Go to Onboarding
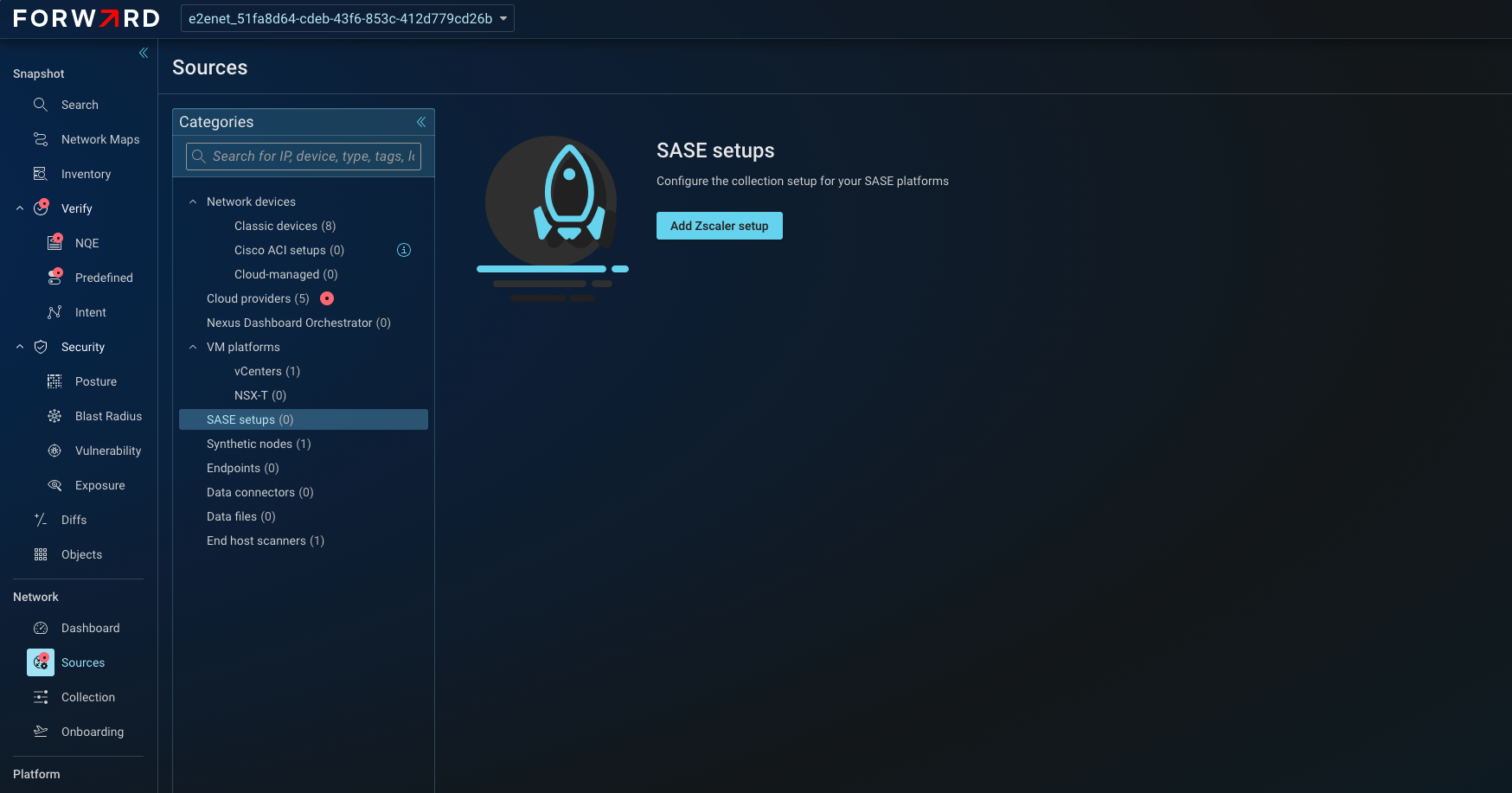1512x793 pixels. coord(93,732)
